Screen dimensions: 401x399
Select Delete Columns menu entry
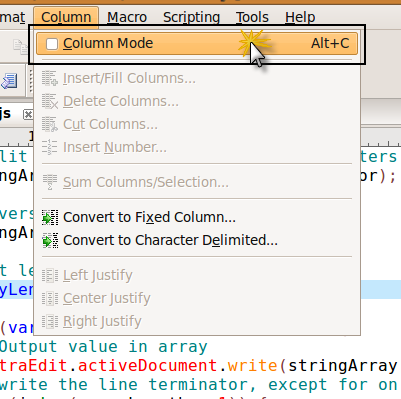tap(197, 102)
